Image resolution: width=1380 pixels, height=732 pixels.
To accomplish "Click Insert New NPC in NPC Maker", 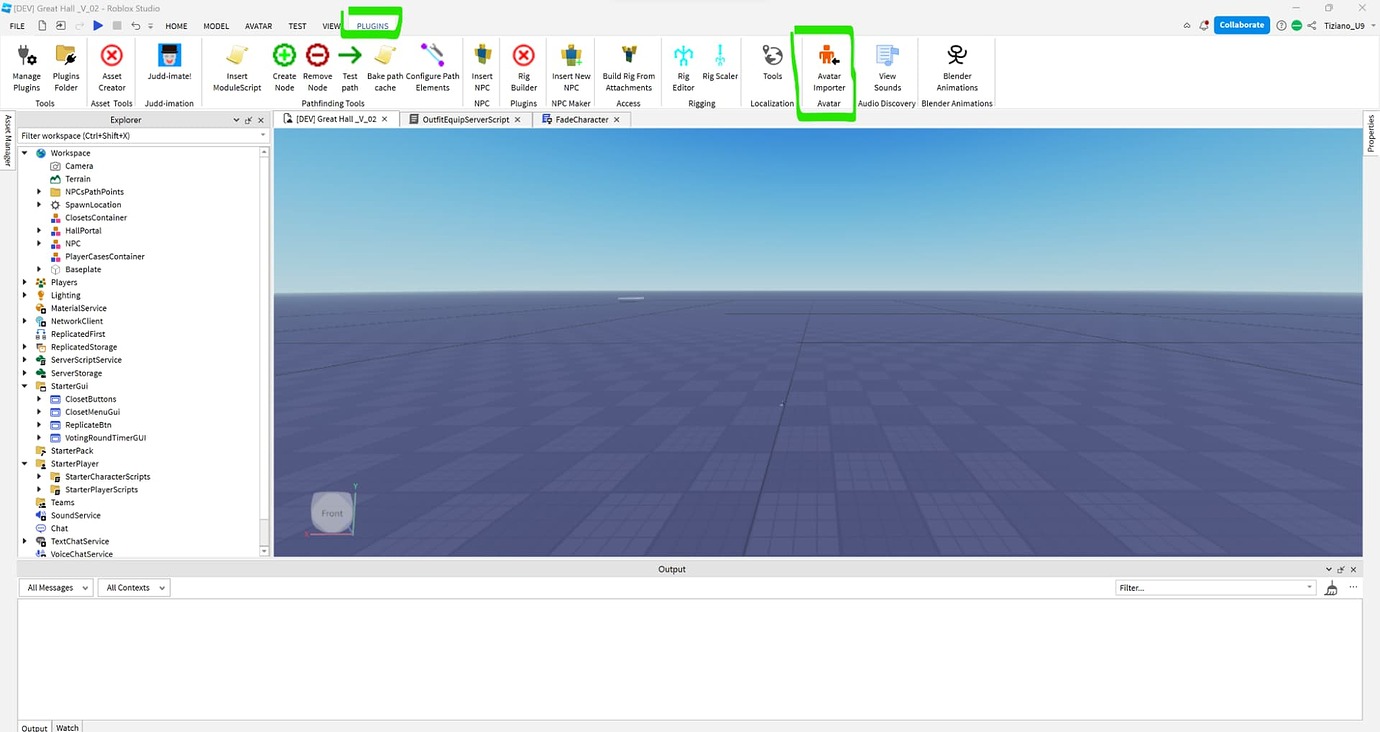I will (x=571, y=67).
